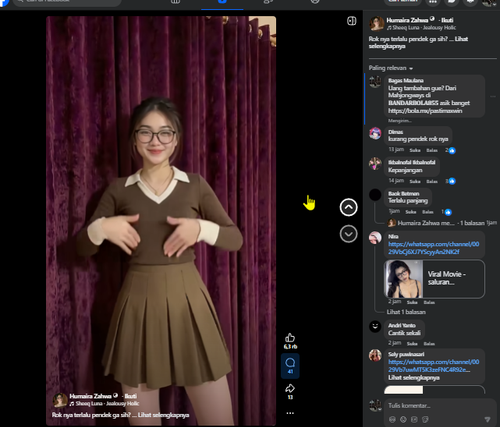Open Nira's whatsapp.com channel link

(434, 248)
